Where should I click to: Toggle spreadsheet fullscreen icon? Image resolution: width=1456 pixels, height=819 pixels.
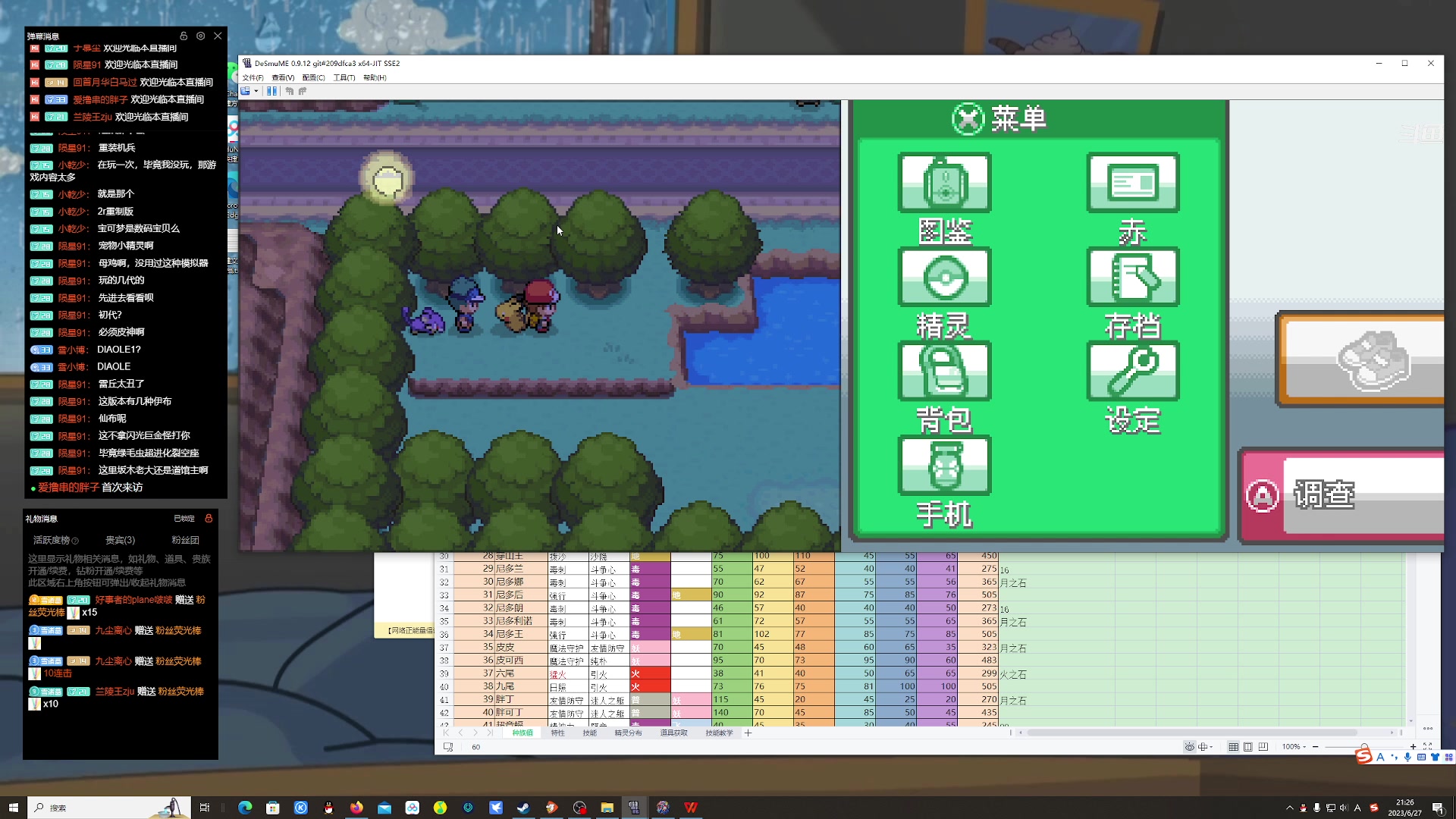click(x=1427, y=747)
